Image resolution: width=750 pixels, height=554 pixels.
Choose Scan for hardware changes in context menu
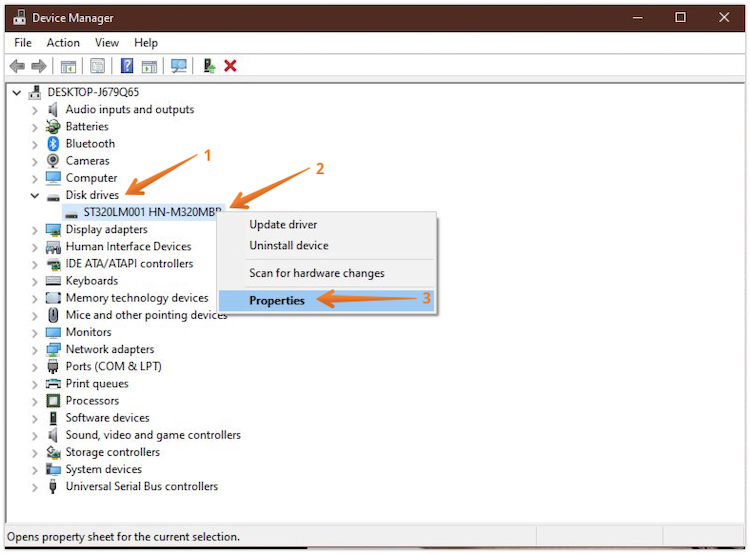click(327, 273)
